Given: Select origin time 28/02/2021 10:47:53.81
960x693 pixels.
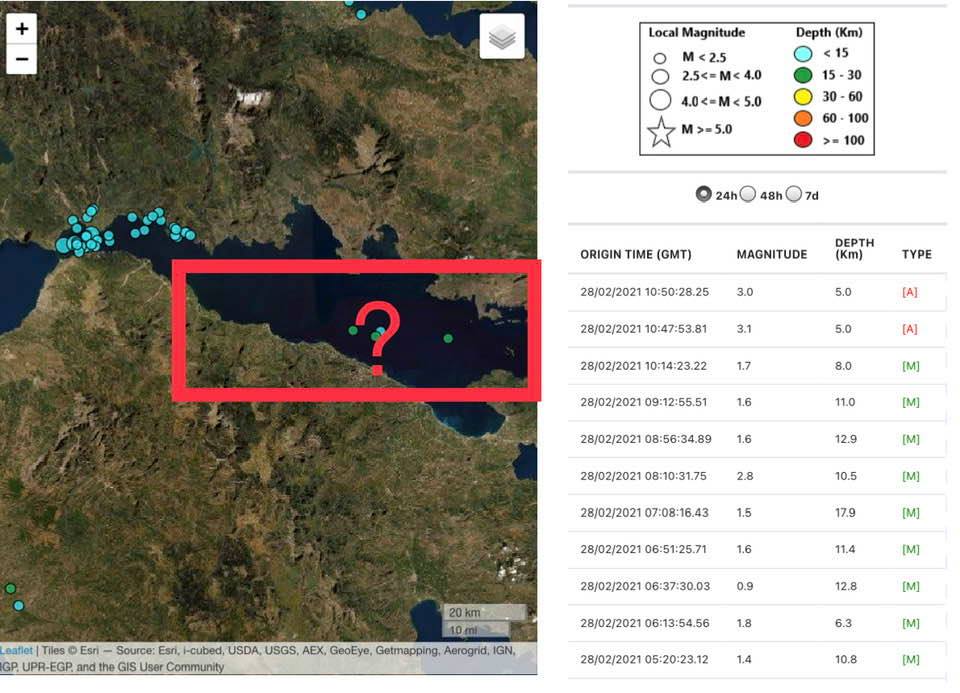Looking at the screenshot, I should [643, 329].
